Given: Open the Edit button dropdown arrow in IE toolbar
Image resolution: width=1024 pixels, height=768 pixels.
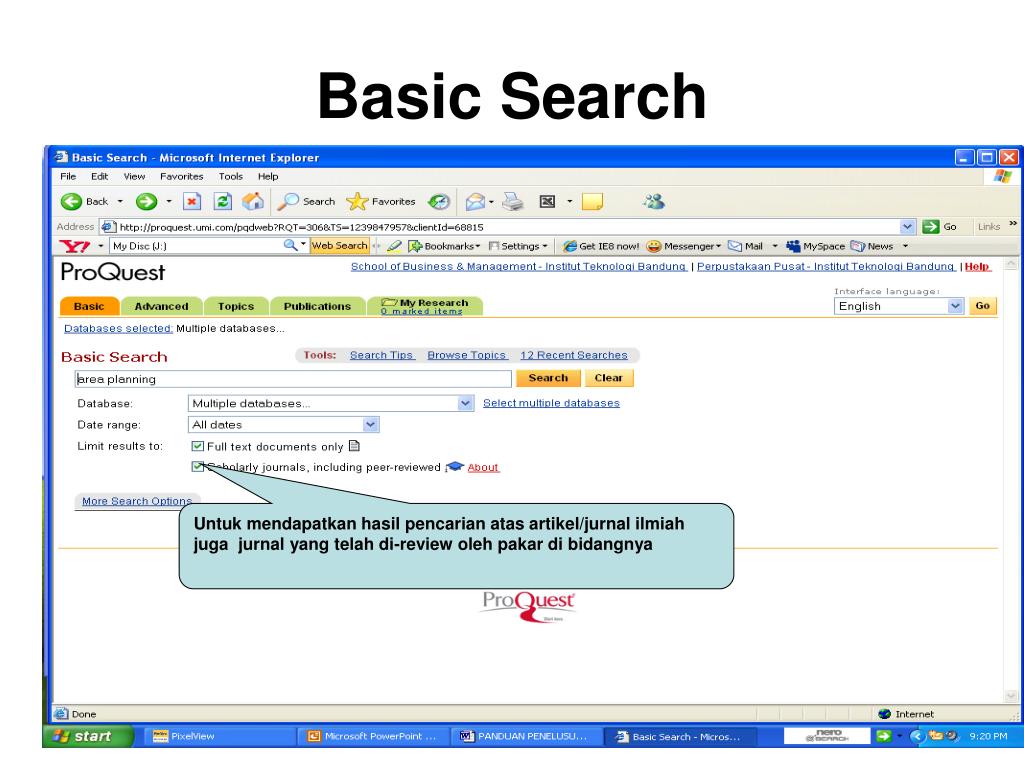Looking at the screenshot, I should click(569, 202).
